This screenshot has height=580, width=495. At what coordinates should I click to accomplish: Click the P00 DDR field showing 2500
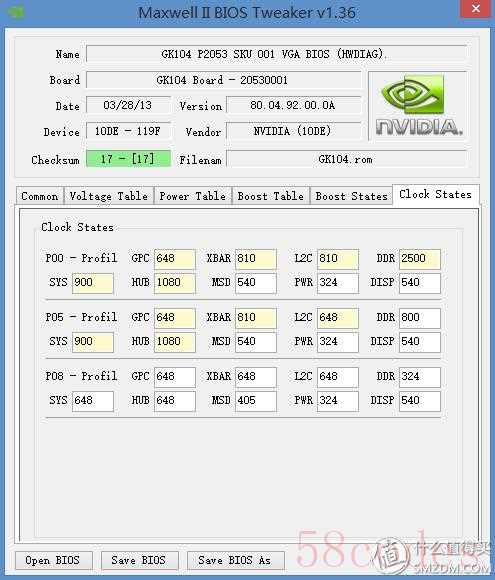[x=420, y=259]
